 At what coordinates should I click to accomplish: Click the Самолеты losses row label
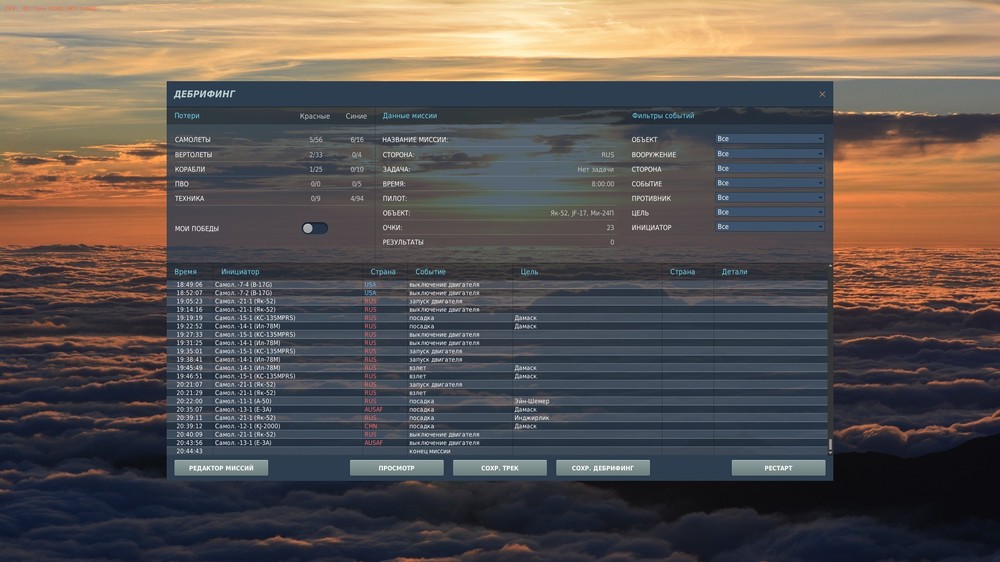193,140
